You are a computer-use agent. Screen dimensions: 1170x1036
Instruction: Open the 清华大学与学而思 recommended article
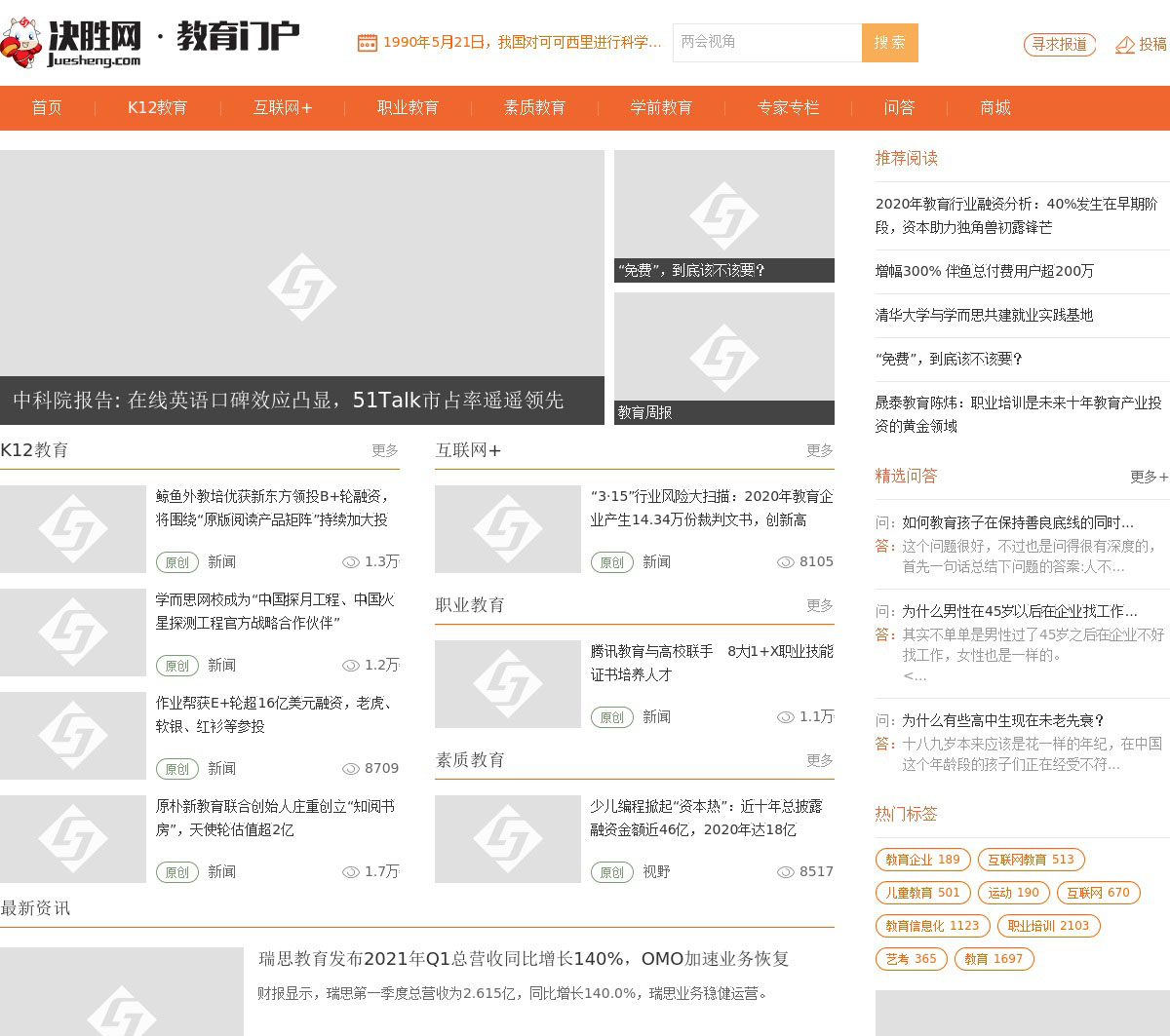coord(984,316)
